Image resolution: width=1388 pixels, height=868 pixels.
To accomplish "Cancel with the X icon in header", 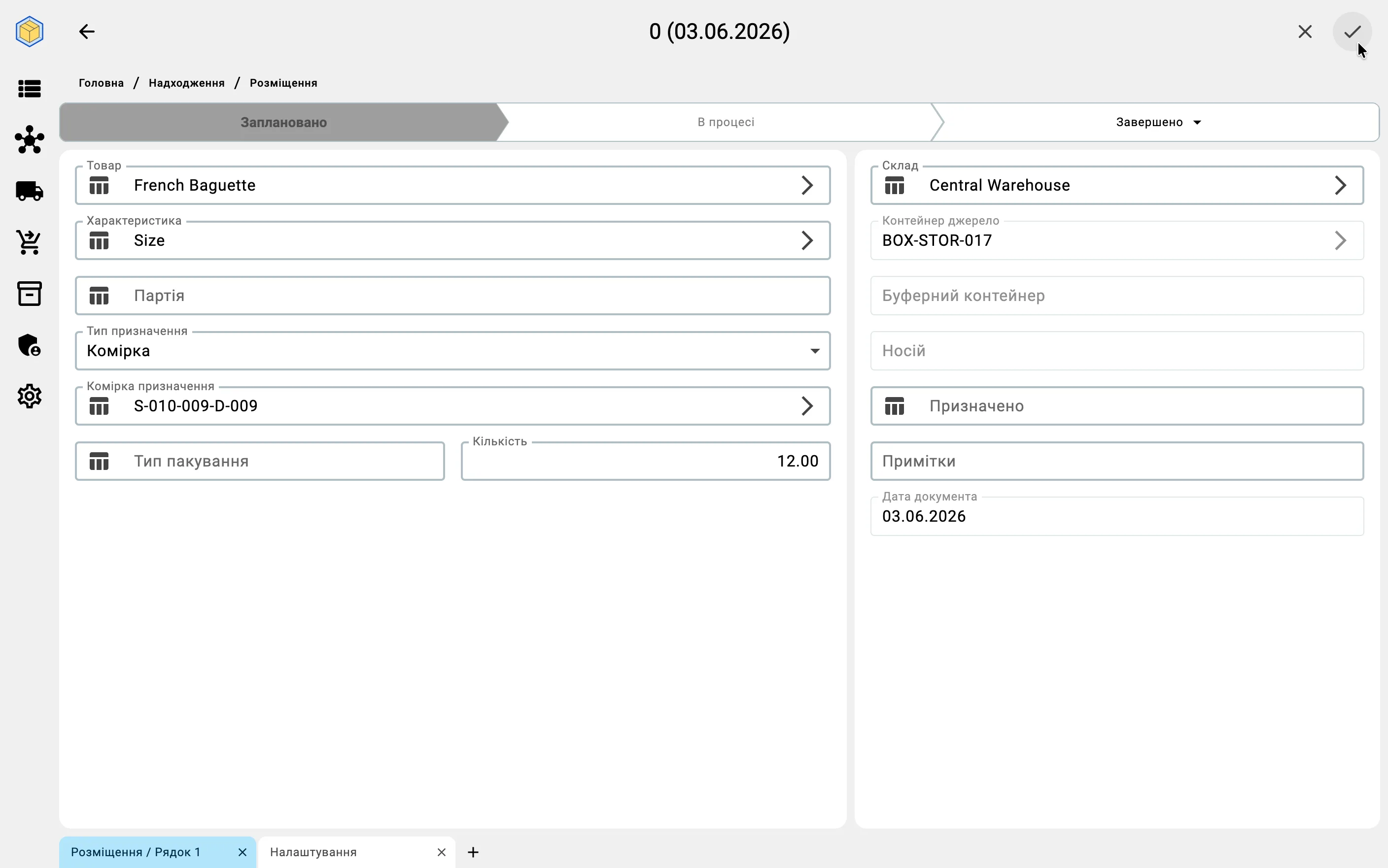I will tap(1305, 32).
